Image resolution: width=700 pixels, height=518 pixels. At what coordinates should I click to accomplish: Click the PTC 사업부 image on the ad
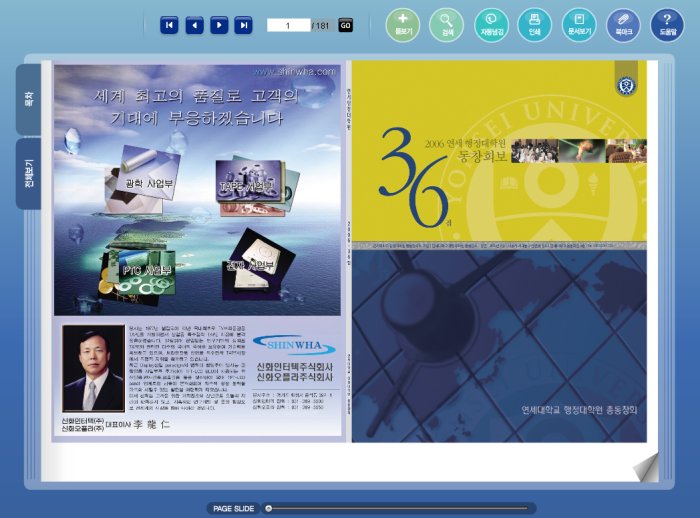click(138, 273)
